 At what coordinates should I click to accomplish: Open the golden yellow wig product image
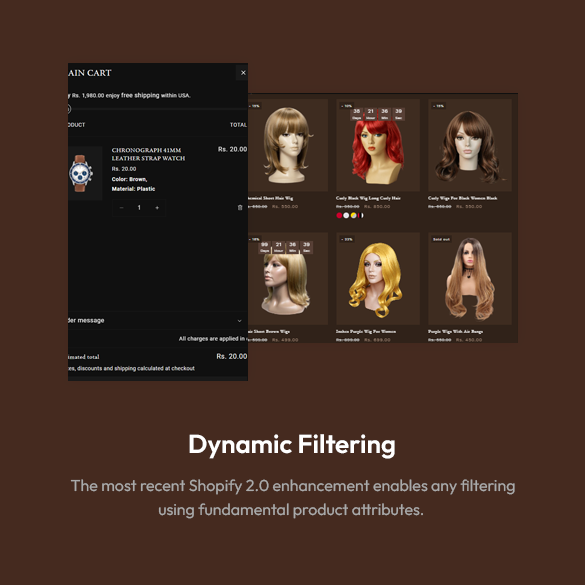click(378, 278)
